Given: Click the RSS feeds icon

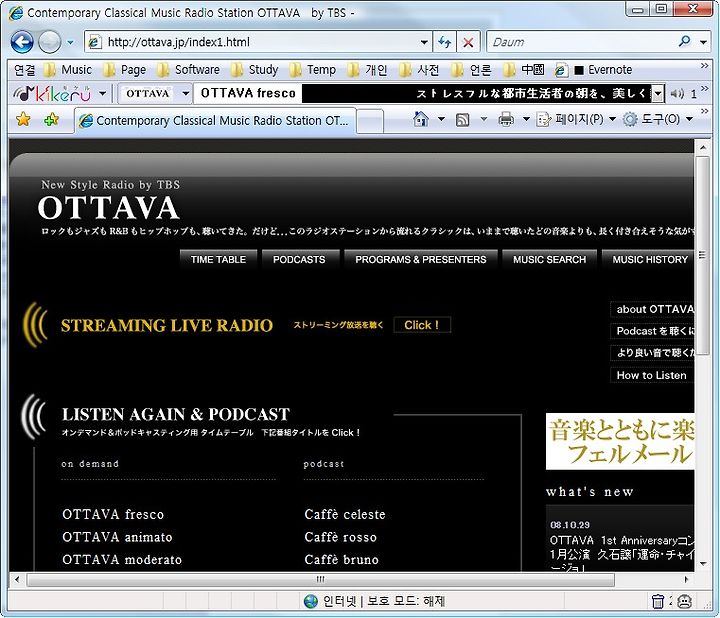Looking at the screenshot, I should [x=462, y=120].
